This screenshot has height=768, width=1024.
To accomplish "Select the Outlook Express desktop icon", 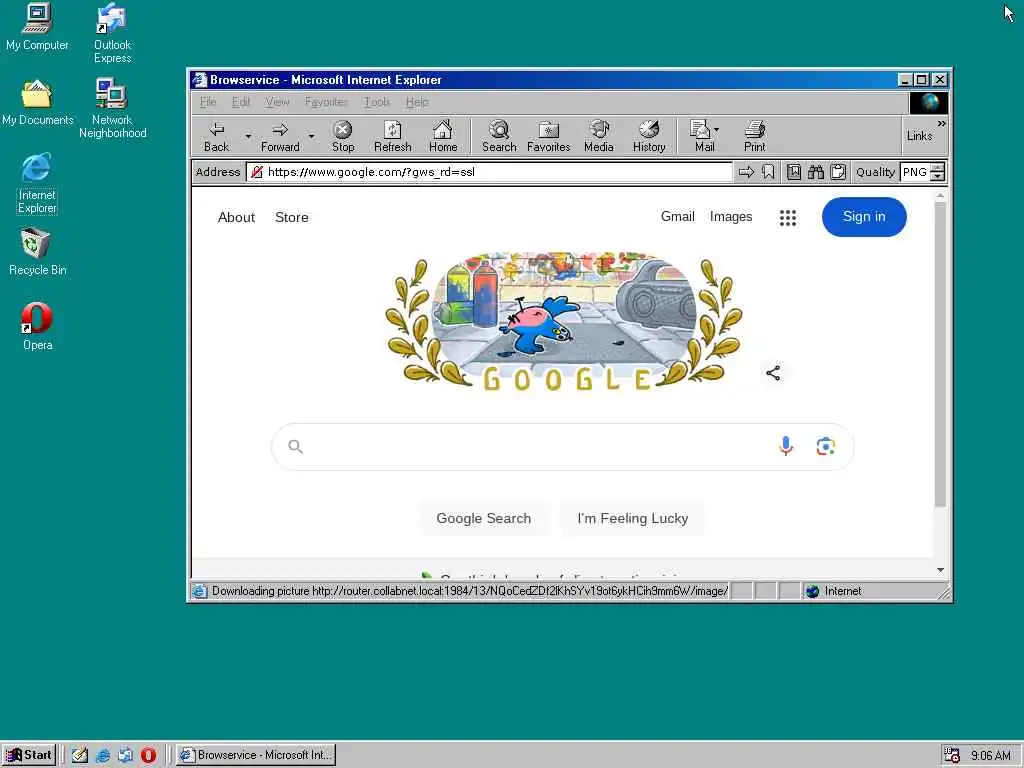I will [x=112, y=33].
